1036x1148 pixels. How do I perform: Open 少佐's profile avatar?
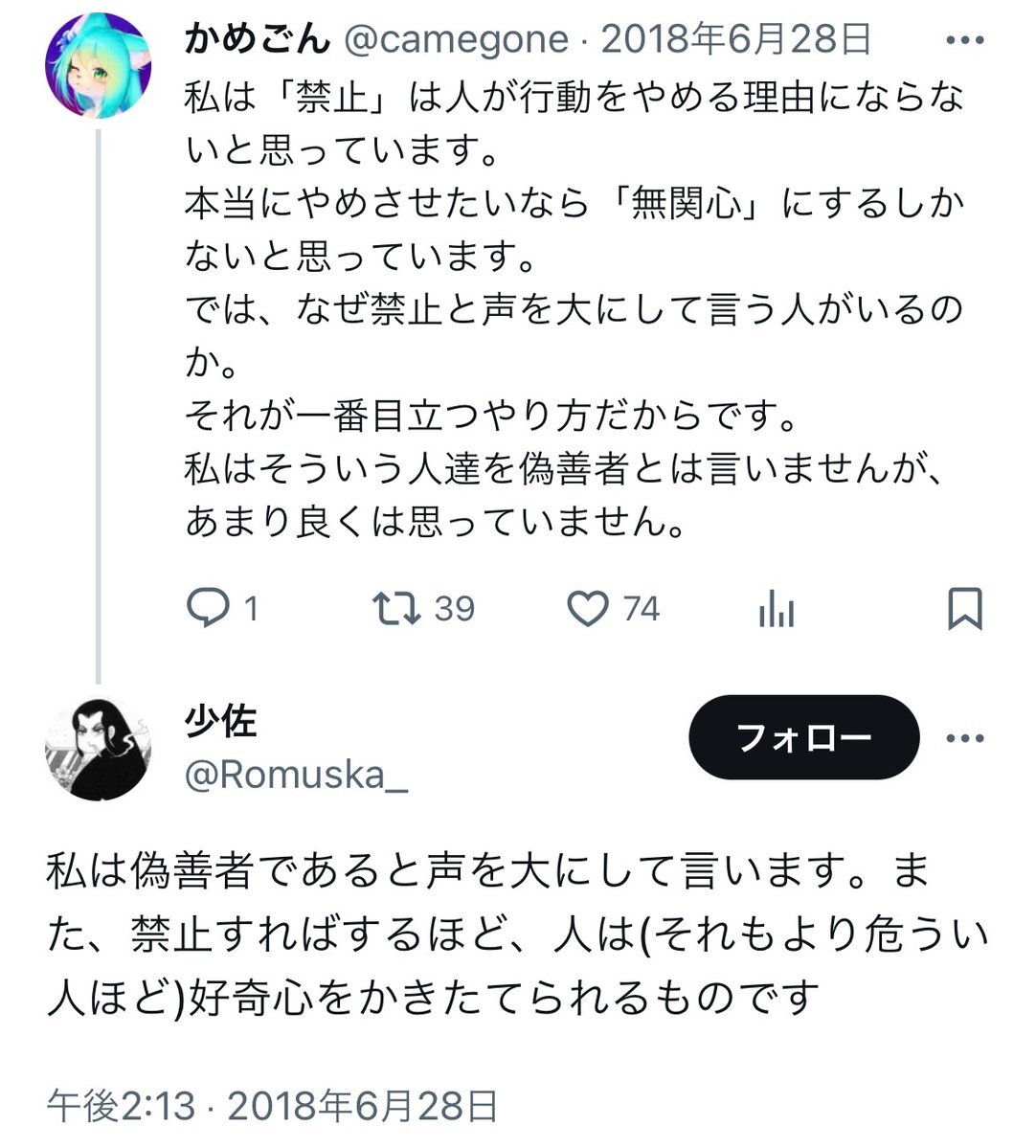tap(98, 749)
